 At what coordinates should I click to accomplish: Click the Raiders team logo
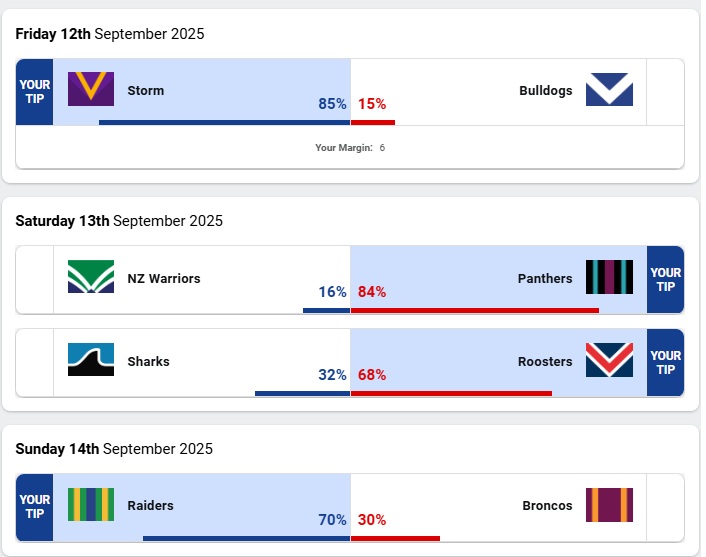pyautogui.click(x=91, y=505)
